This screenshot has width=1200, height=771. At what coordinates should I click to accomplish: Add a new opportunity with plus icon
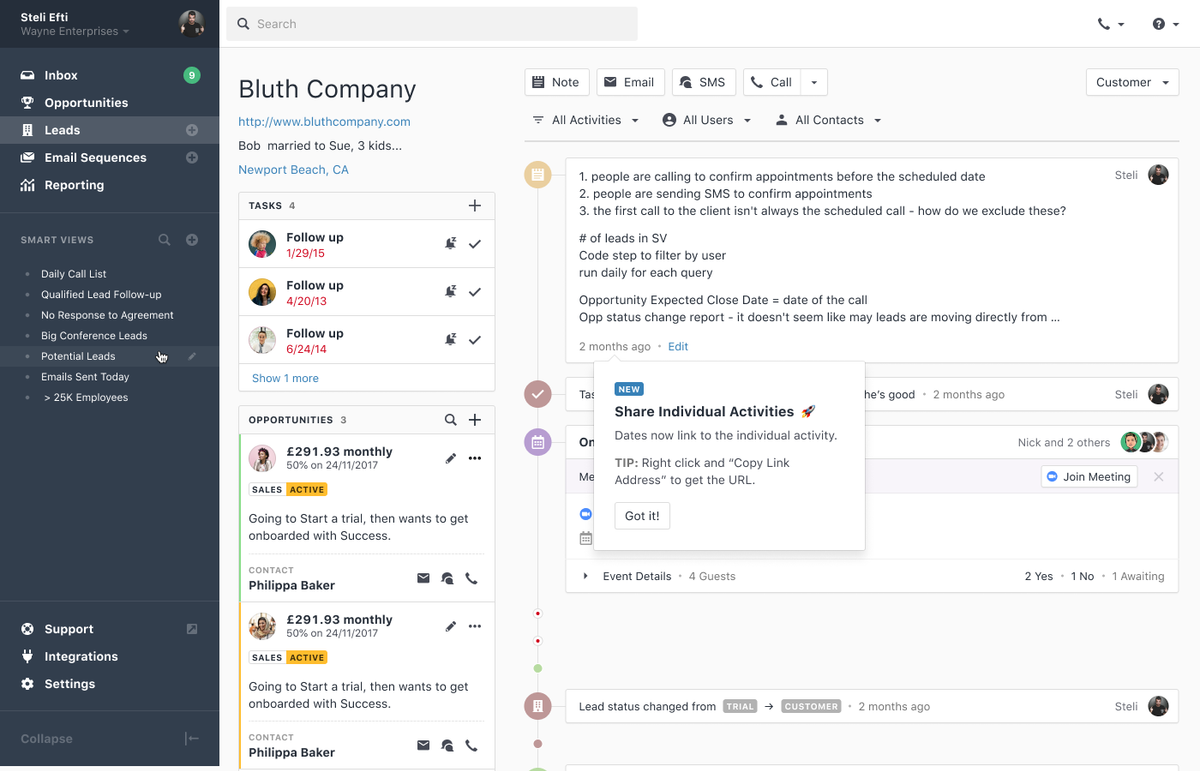point(475,420)
